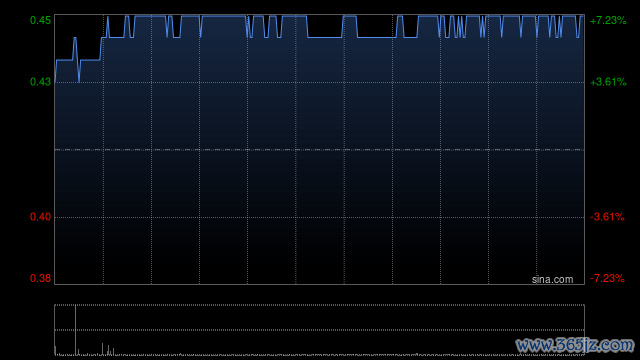Click the +7.23% percentage label
The height and width of the screenshot is (360, 640).
pyautogui.click(x=608, y=20)
